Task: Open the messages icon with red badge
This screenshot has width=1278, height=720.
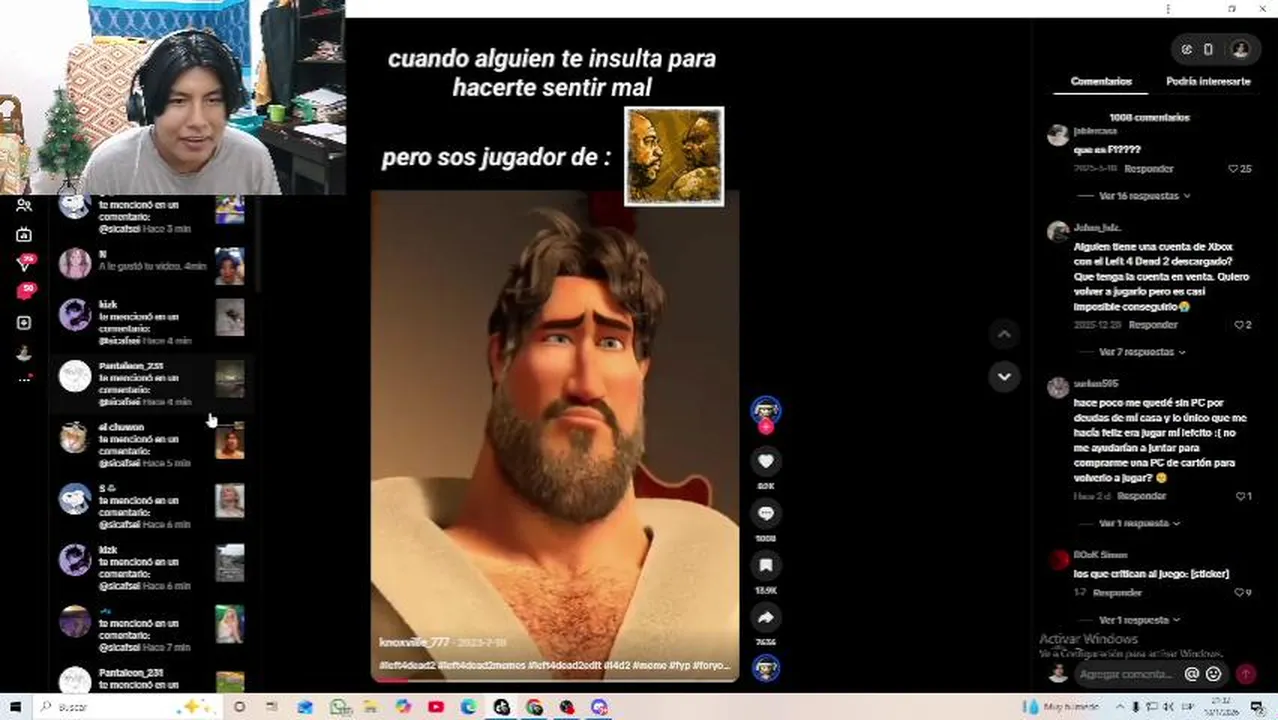Action: click(24, 263)
